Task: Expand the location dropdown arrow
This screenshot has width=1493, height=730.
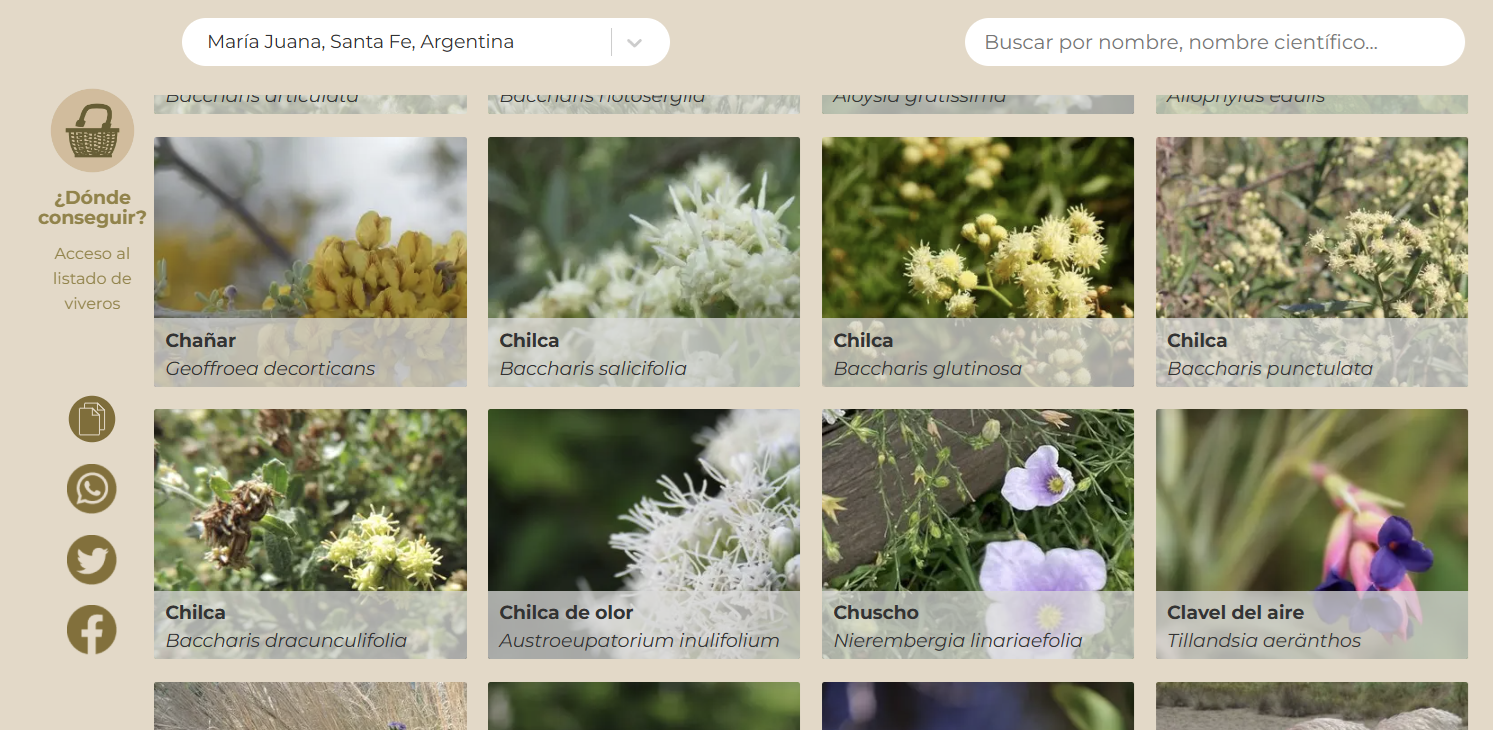Action: (x=634, y=43)
